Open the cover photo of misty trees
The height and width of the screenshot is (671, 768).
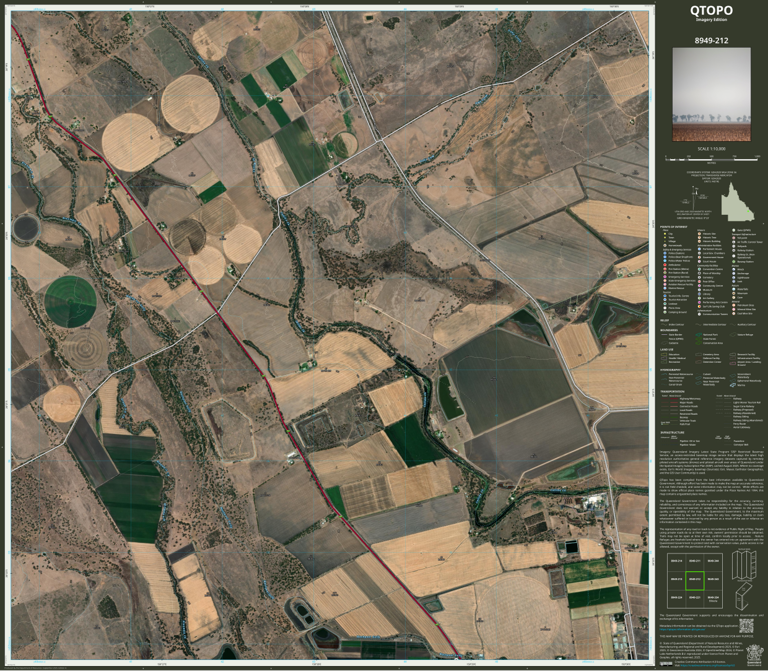[x=711, y=94]
